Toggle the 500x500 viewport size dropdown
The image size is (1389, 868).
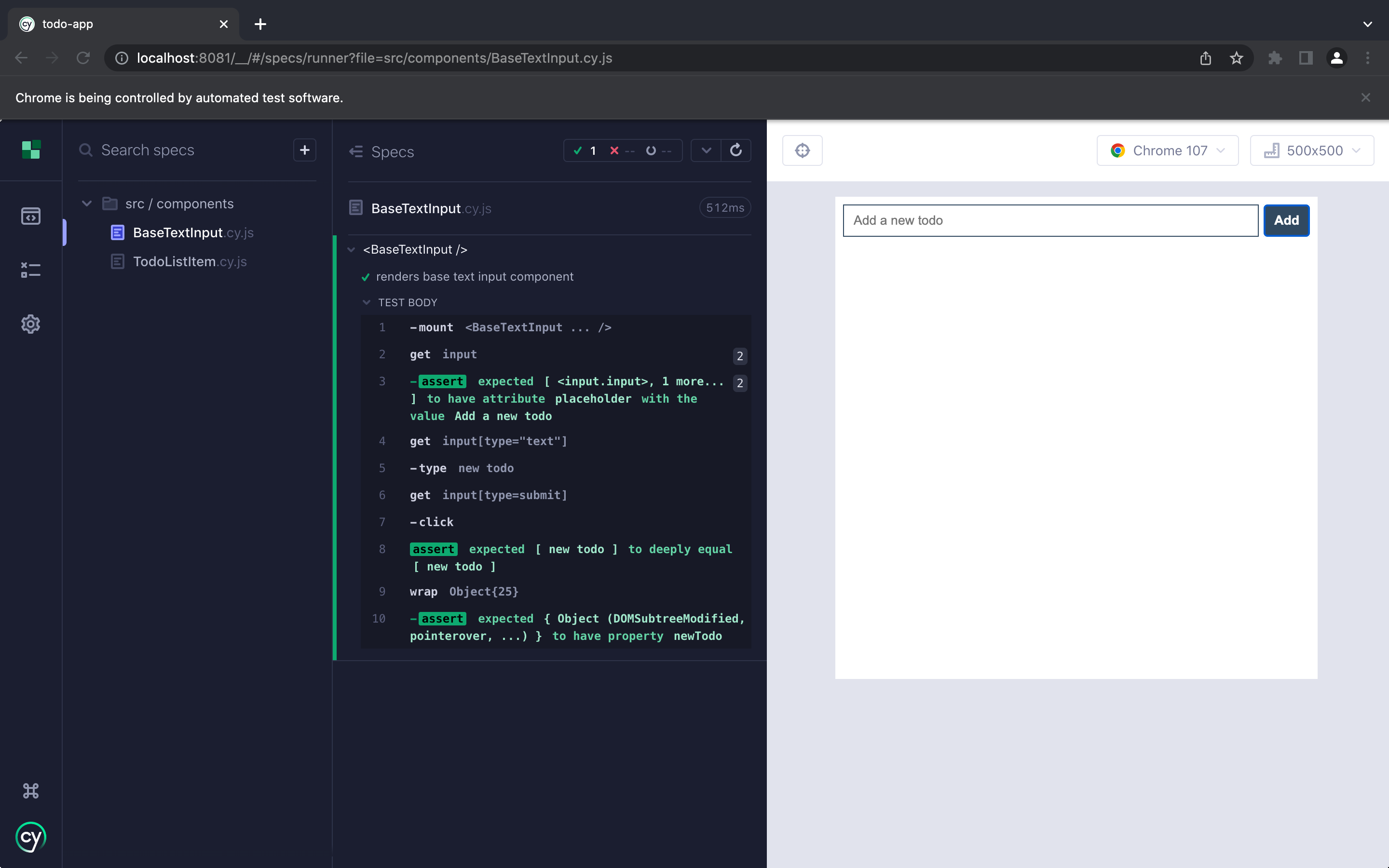[x=1313, y=150]
